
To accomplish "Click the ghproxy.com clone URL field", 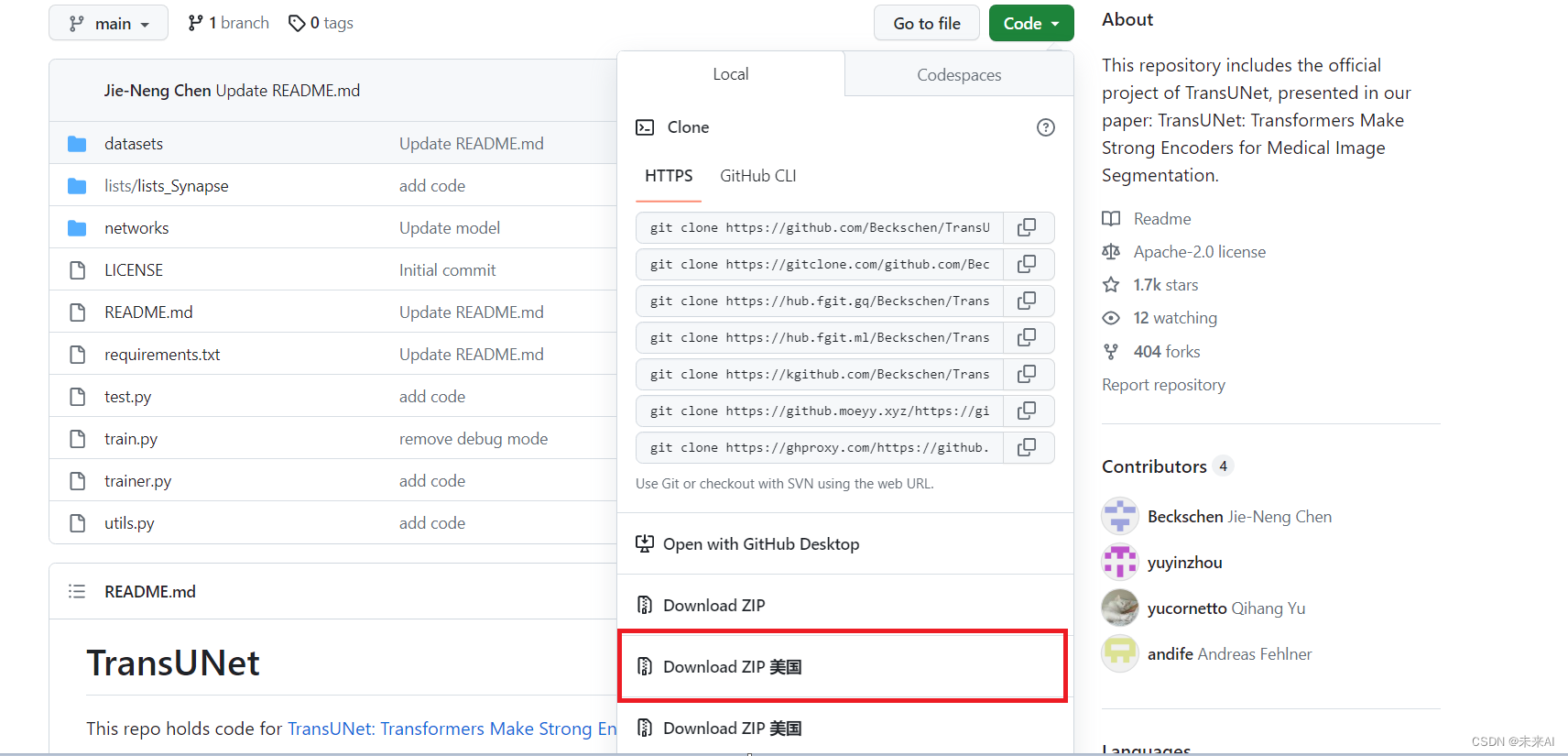I will point(820,447).
